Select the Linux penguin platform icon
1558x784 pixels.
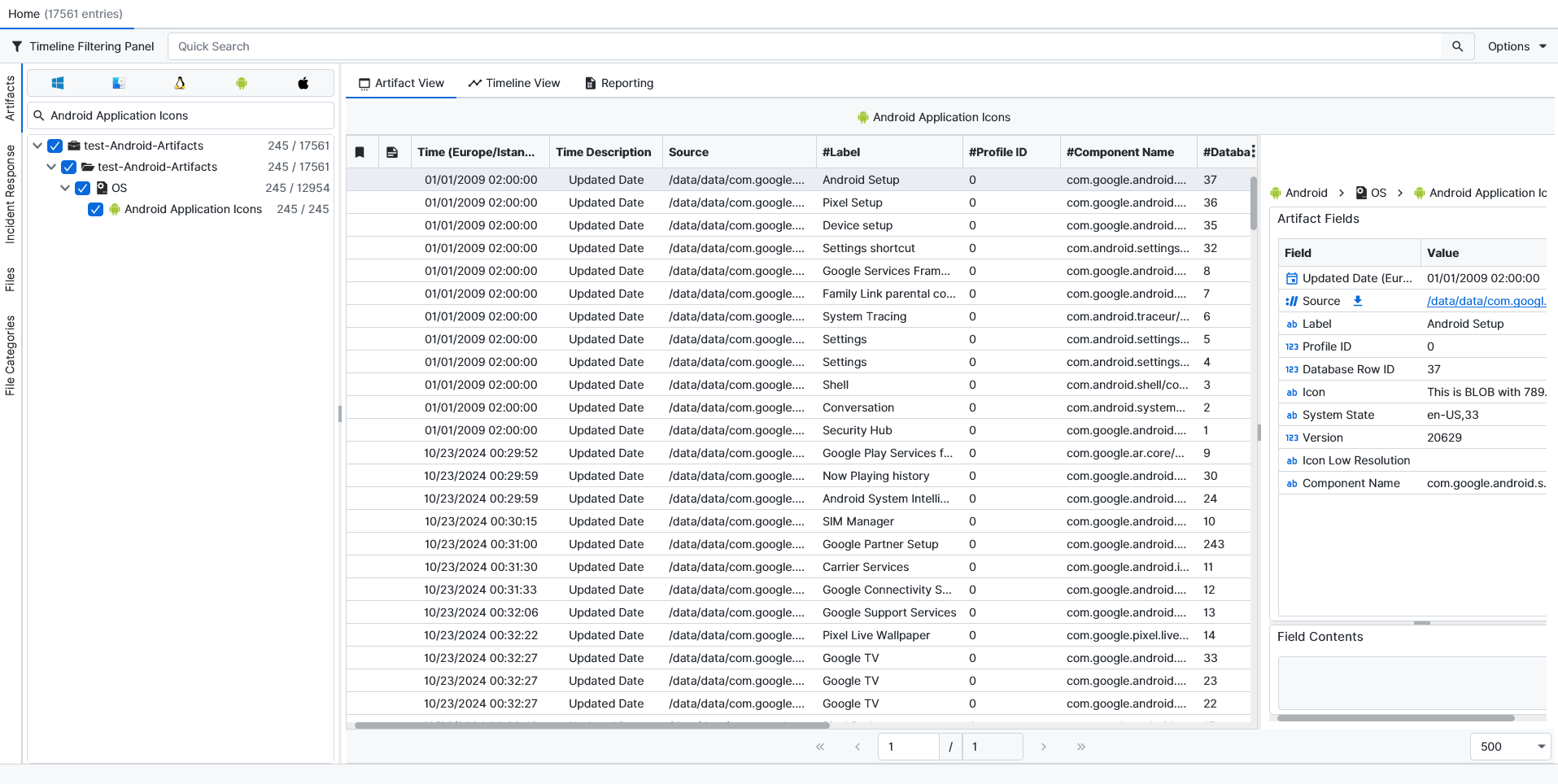point(180,83)
